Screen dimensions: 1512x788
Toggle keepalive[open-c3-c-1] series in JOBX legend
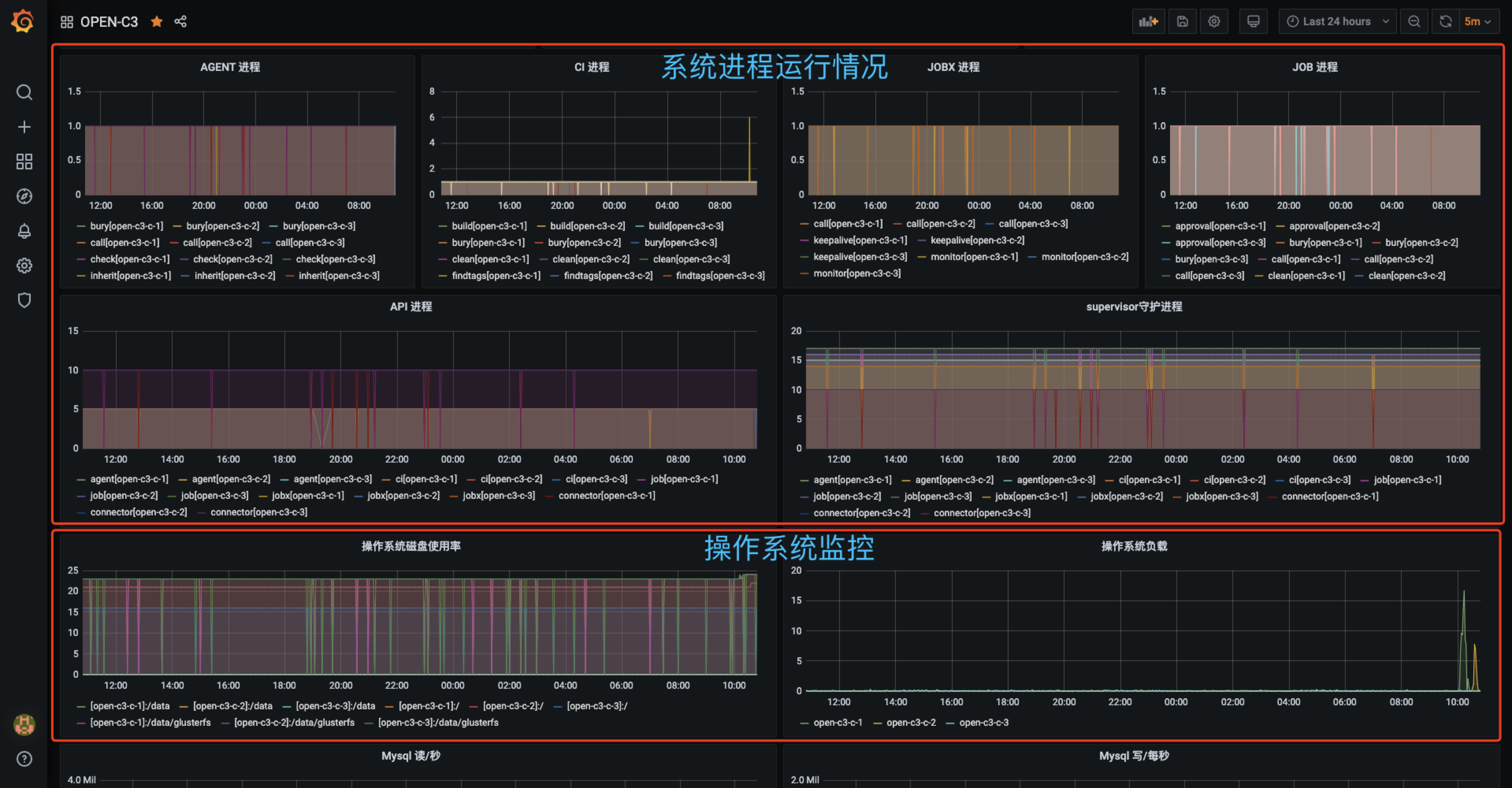pyautogui.click(x=860, y=240)
